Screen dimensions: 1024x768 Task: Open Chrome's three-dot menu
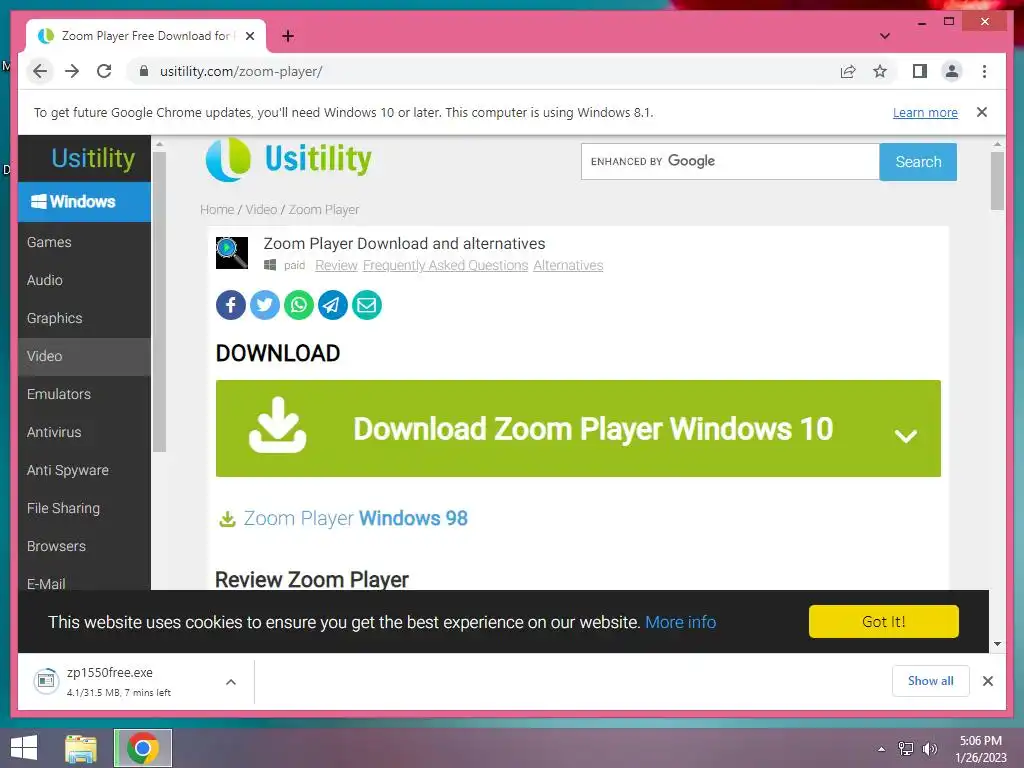pyautogui.click(x=984, y=71)
